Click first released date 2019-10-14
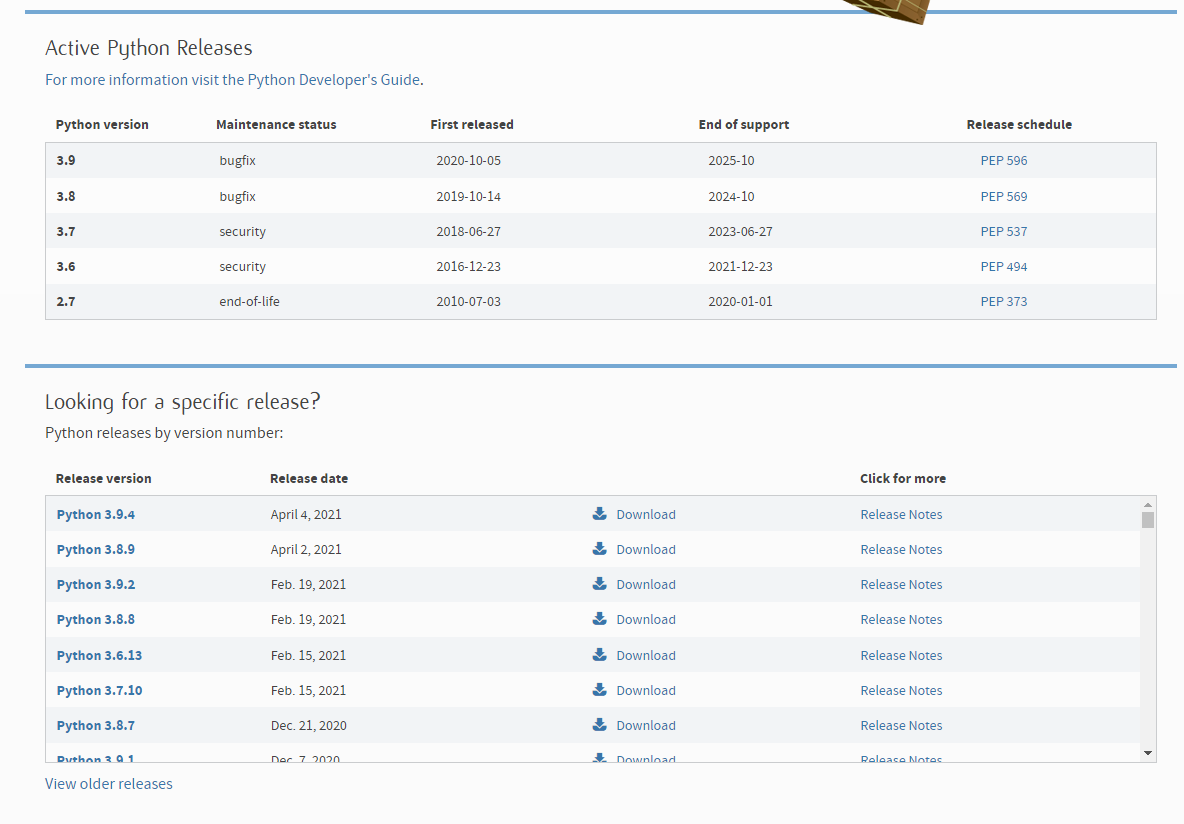This screenshot has height=824, width=1184. point(468,196)
